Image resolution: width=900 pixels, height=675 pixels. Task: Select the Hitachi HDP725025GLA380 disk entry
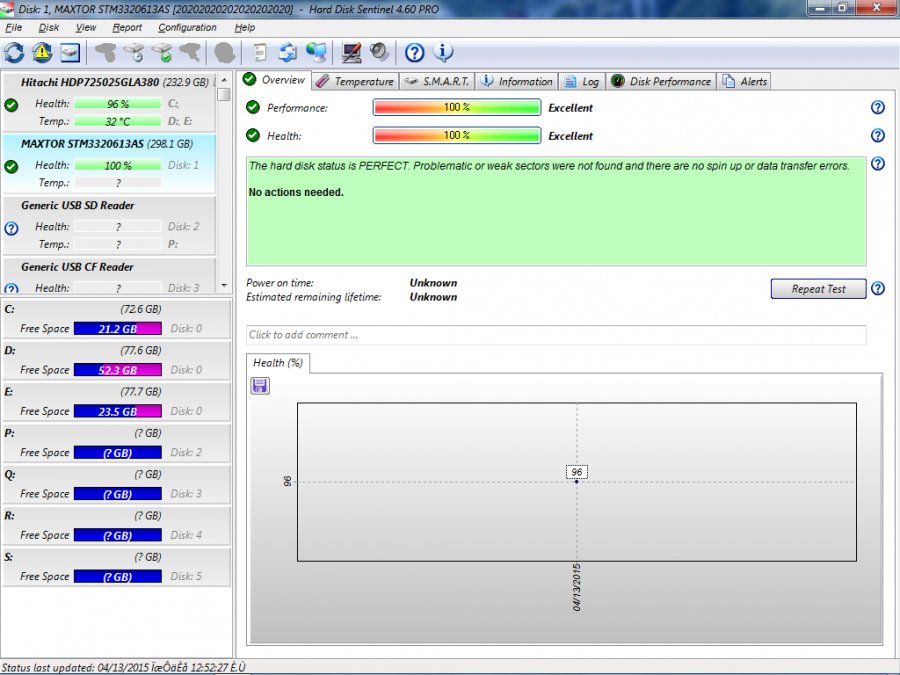point(109,102)
